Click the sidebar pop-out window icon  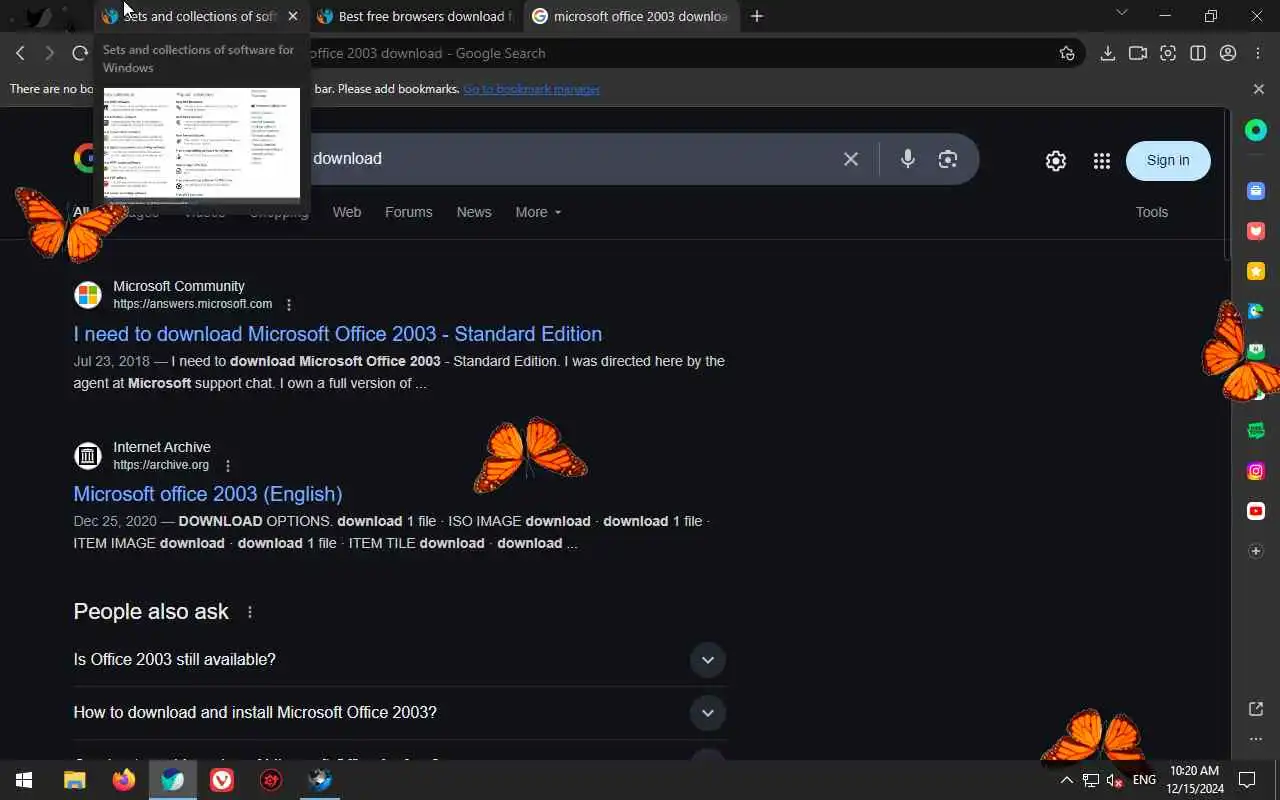tap(1256, 709)
